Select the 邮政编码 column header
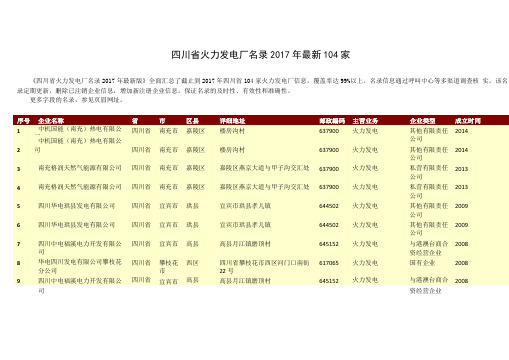Screen dimensions: 509x360 click(x=332, y=121)
